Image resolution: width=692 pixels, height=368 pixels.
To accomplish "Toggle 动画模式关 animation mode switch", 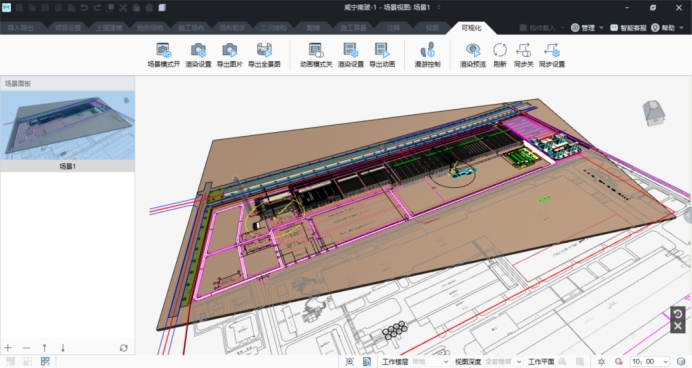I will 316,55.
